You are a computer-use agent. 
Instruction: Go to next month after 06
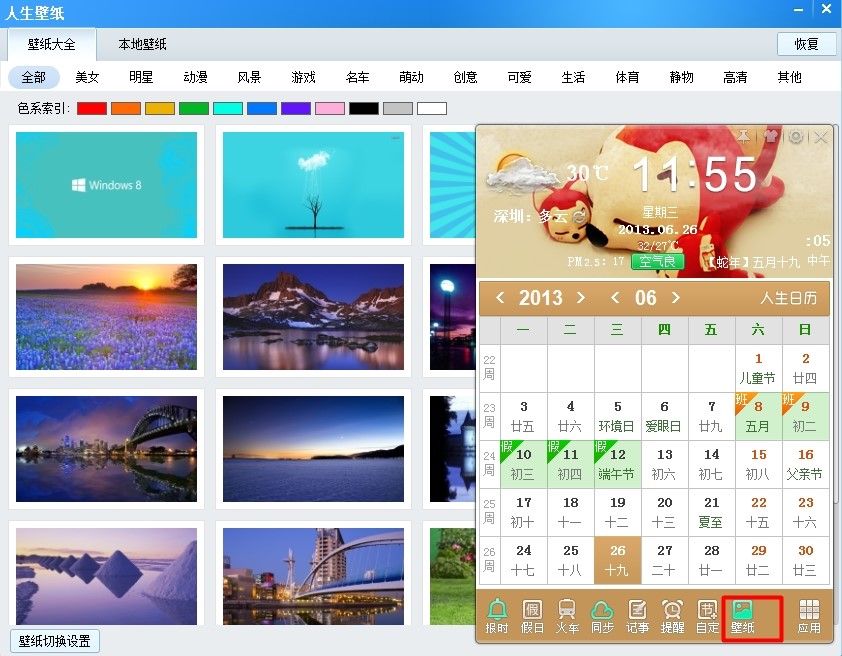coord(676,297)
